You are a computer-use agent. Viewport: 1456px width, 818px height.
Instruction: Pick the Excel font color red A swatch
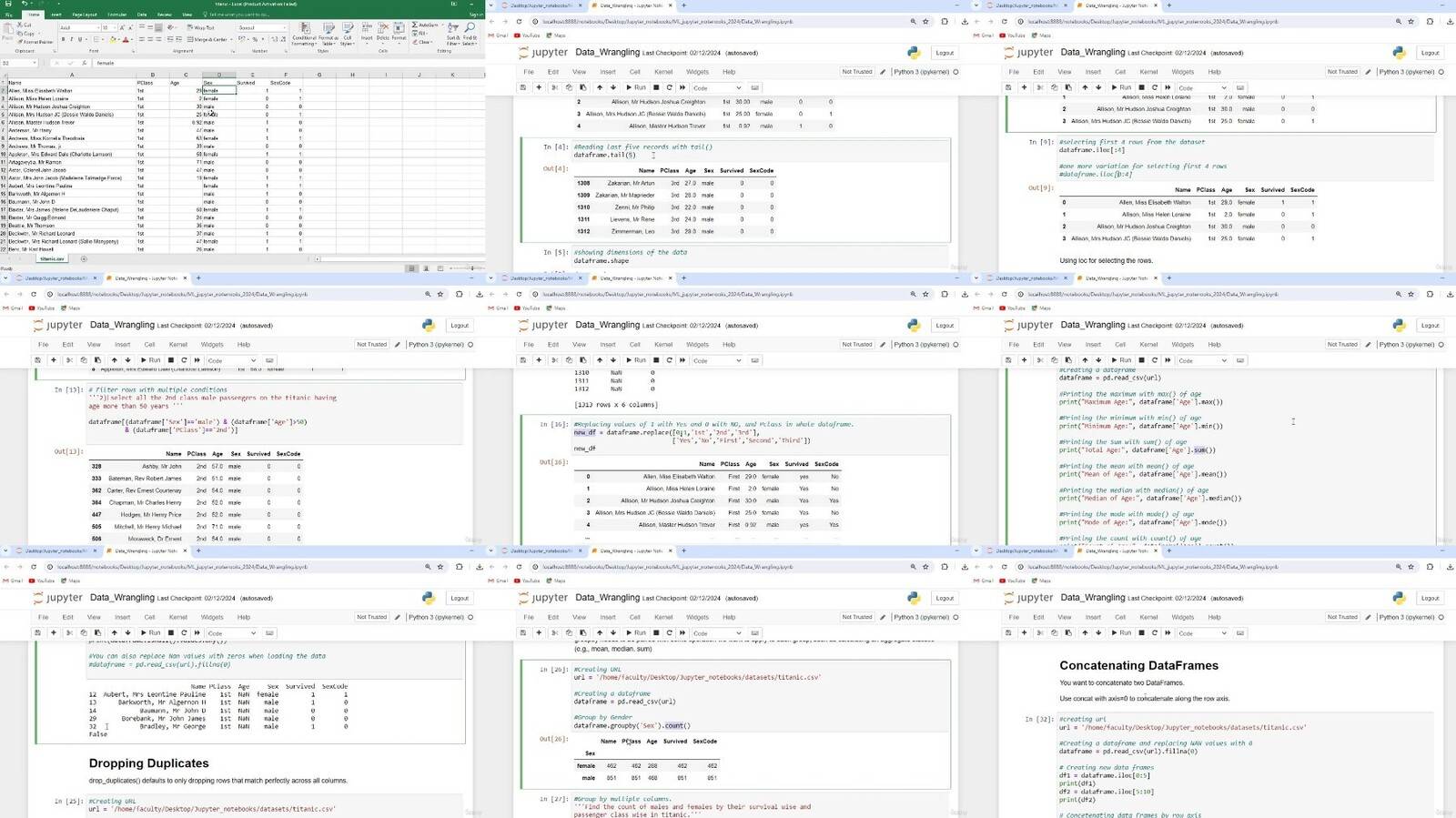(x=125, y=40)
